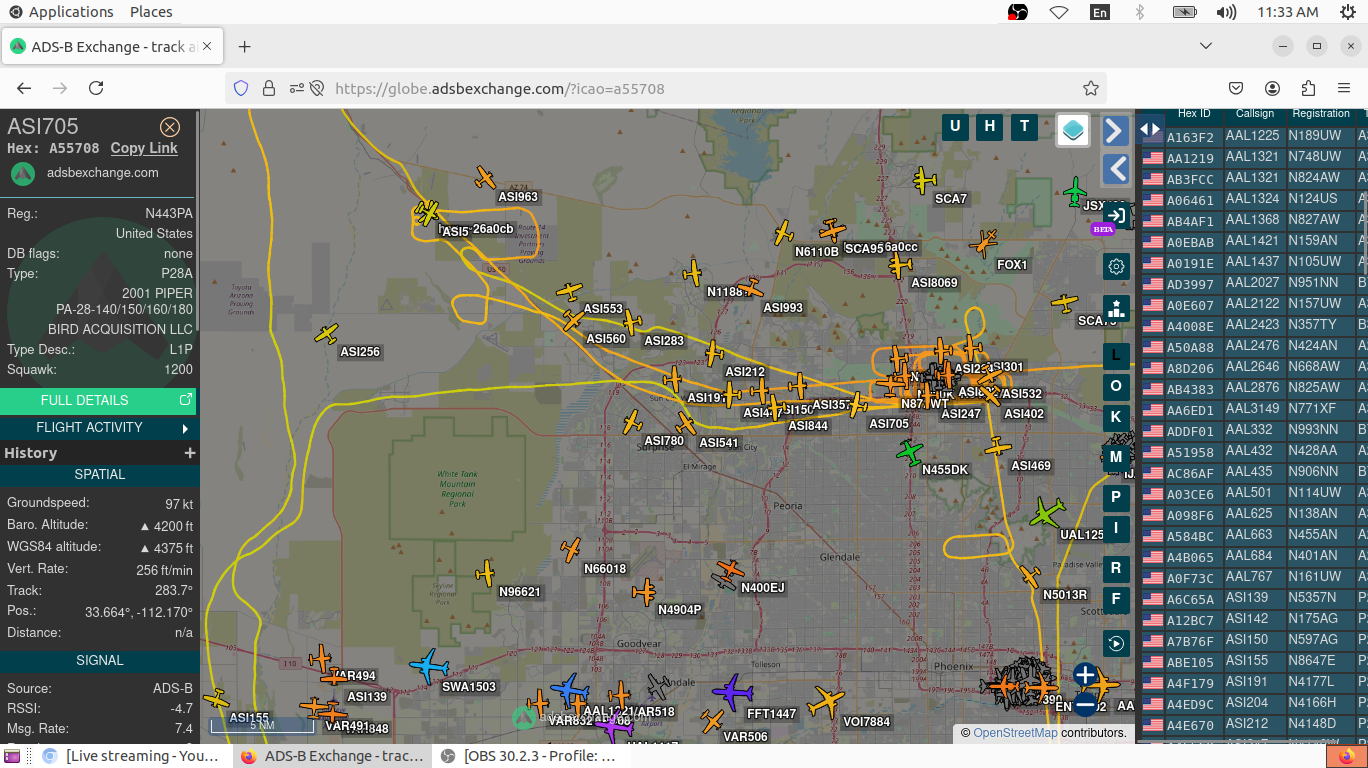Select the N5013R plane icon
This screenshot has height=768, width=1368.
[x=1031, y=577]
